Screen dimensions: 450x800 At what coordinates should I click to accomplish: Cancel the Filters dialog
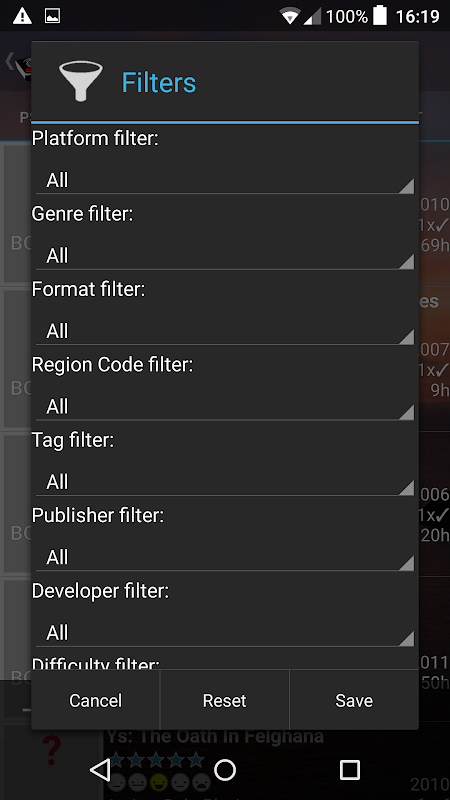(x=95, y=700)
